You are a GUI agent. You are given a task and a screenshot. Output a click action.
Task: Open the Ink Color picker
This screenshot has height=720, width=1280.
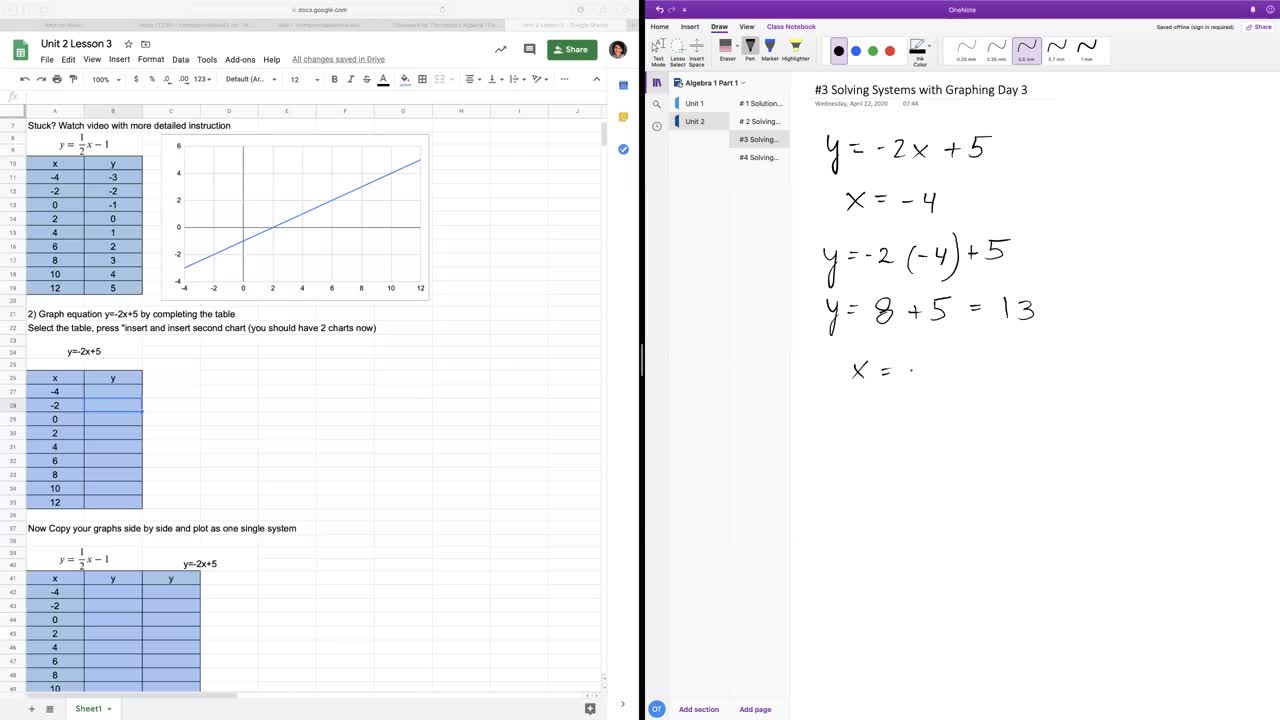point(919,52)
